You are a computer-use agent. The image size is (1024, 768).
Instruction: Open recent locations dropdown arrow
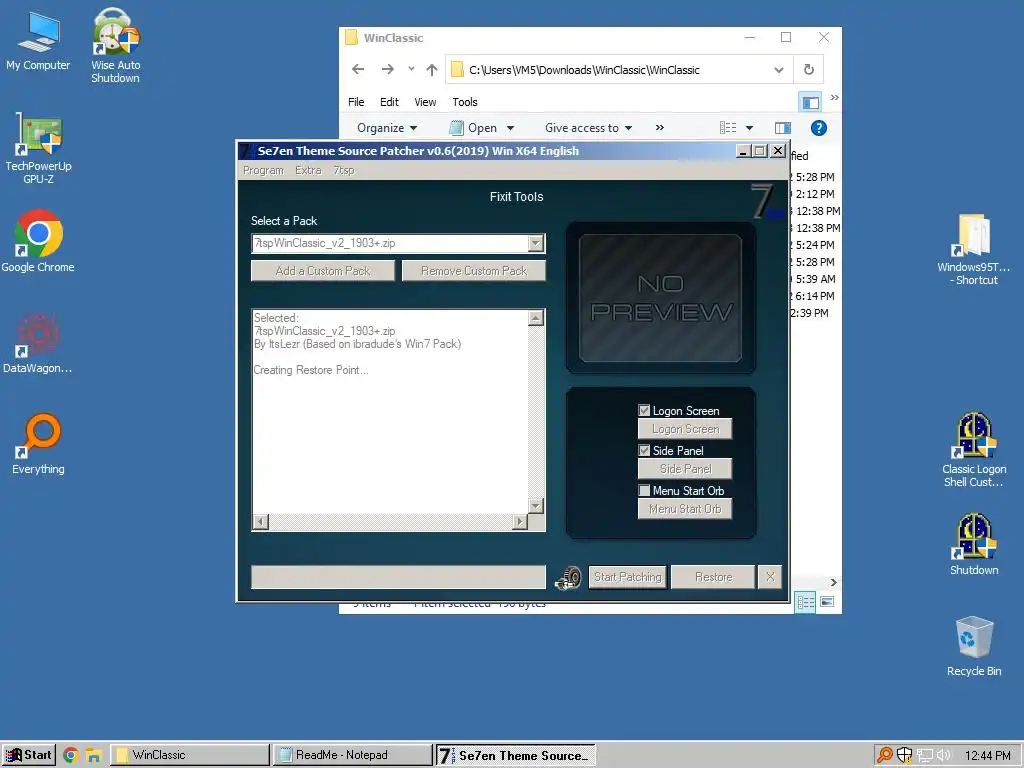pos(411,69)
